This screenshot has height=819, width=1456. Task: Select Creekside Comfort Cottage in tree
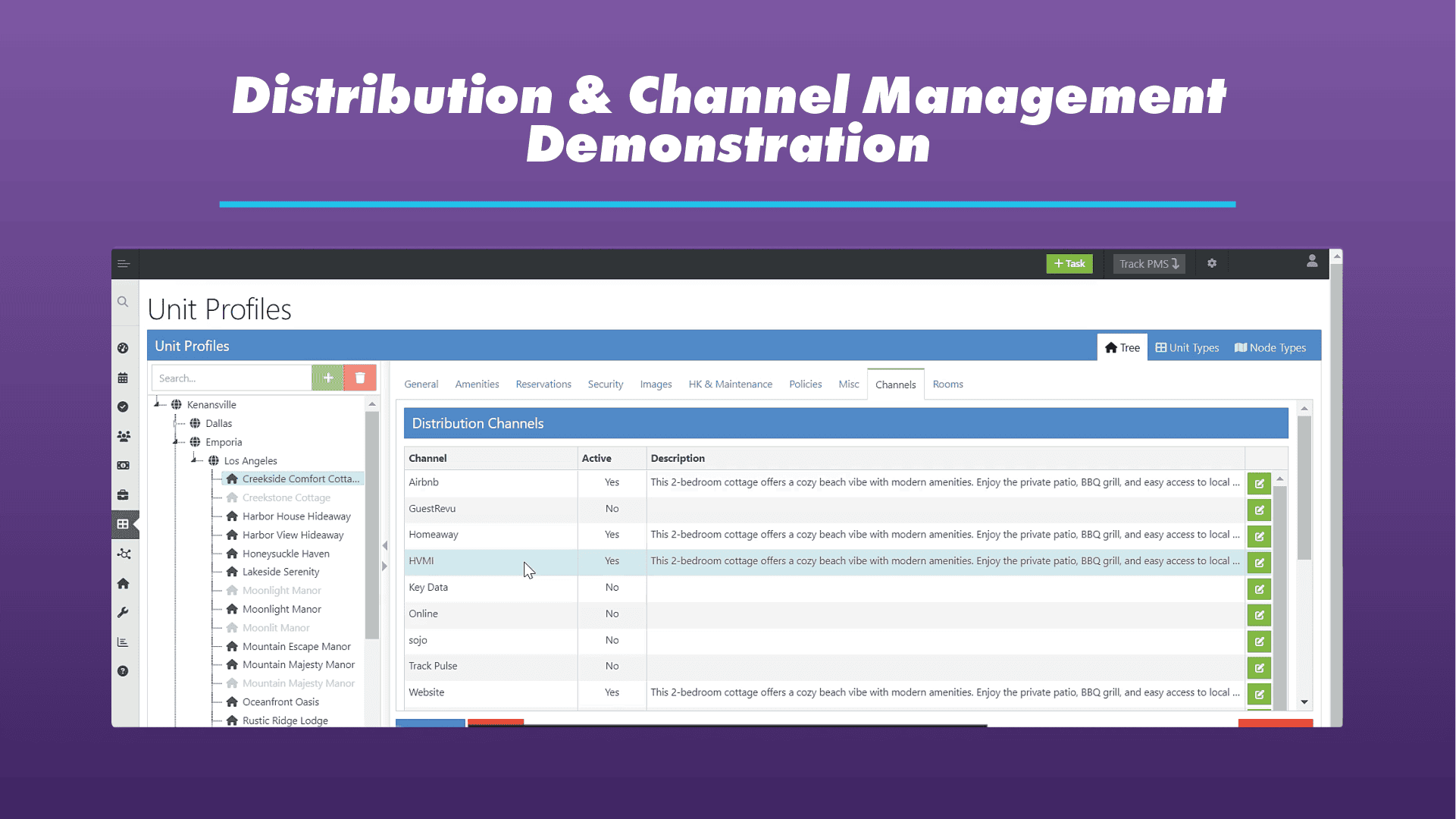click(293, 479)
